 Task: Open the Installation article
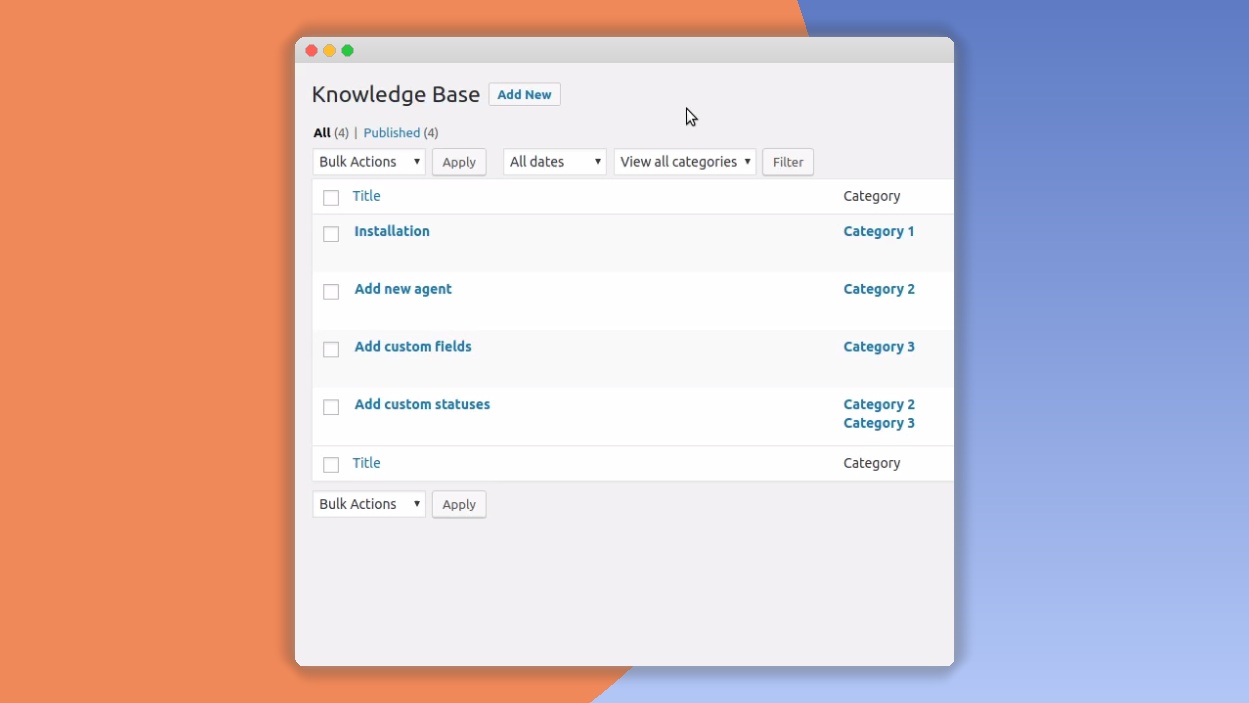click(x=392, y=231)
